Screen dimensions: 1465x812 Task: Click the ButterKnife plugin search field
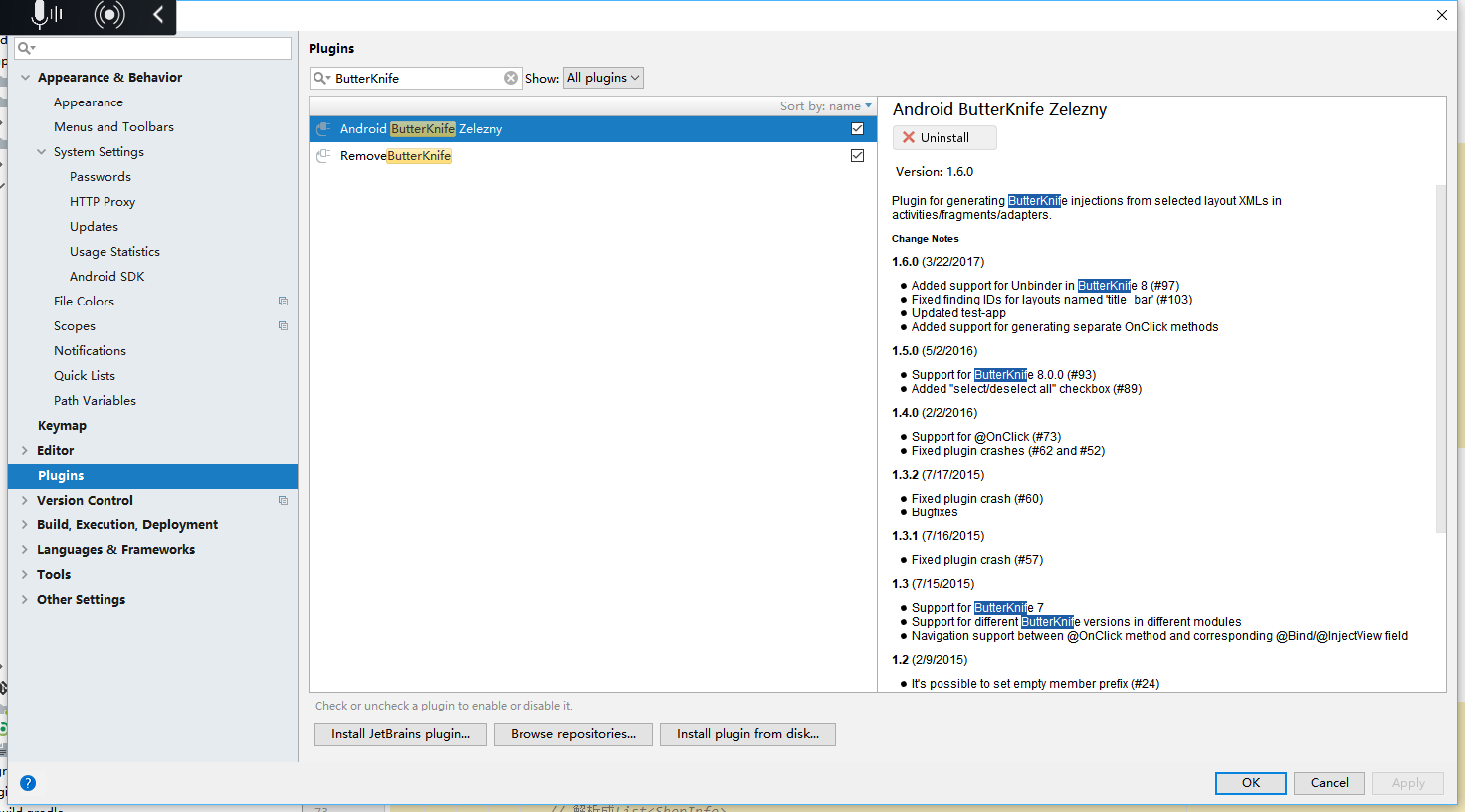(416, 78)
